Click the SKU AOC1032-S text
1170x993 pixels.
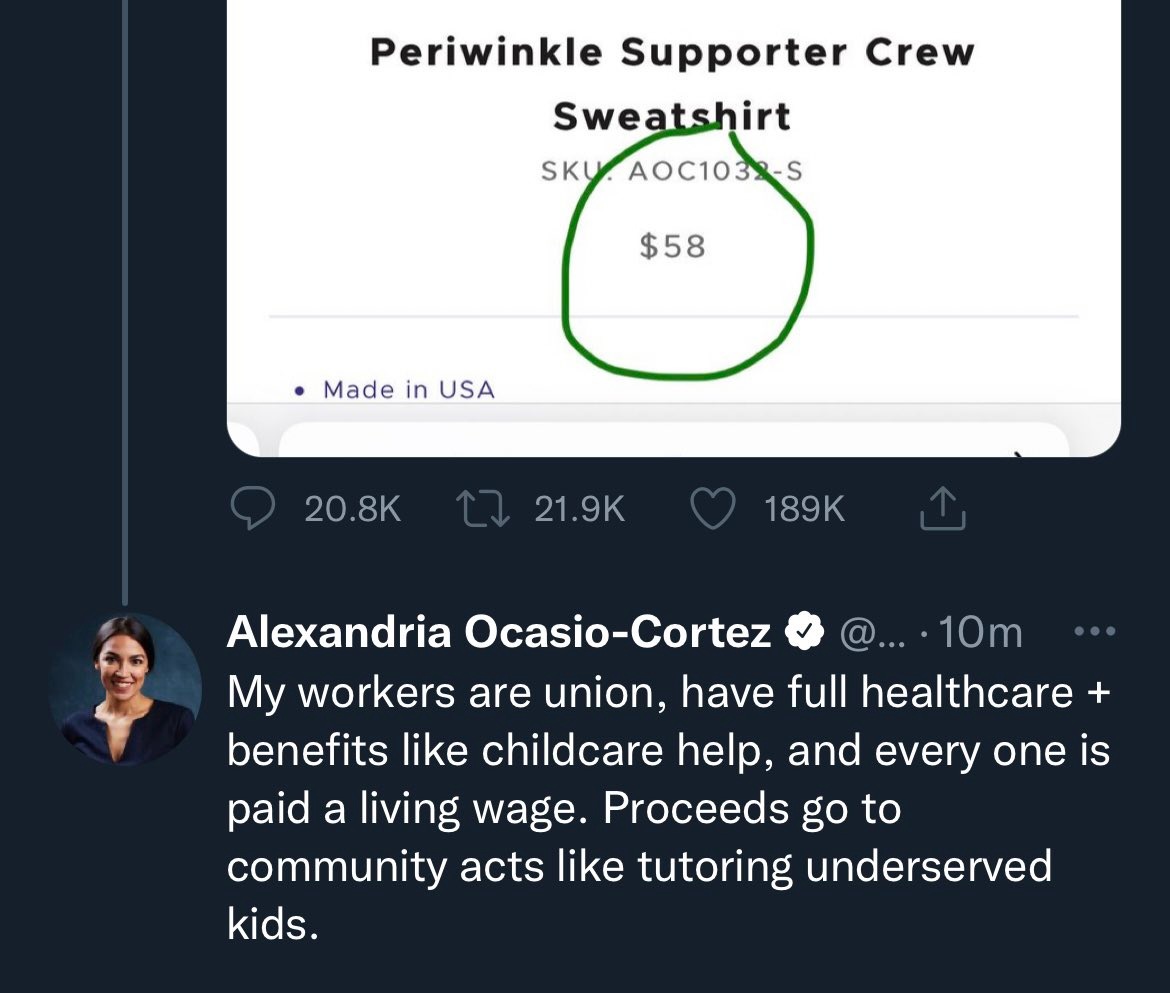(x=672, y=171)
